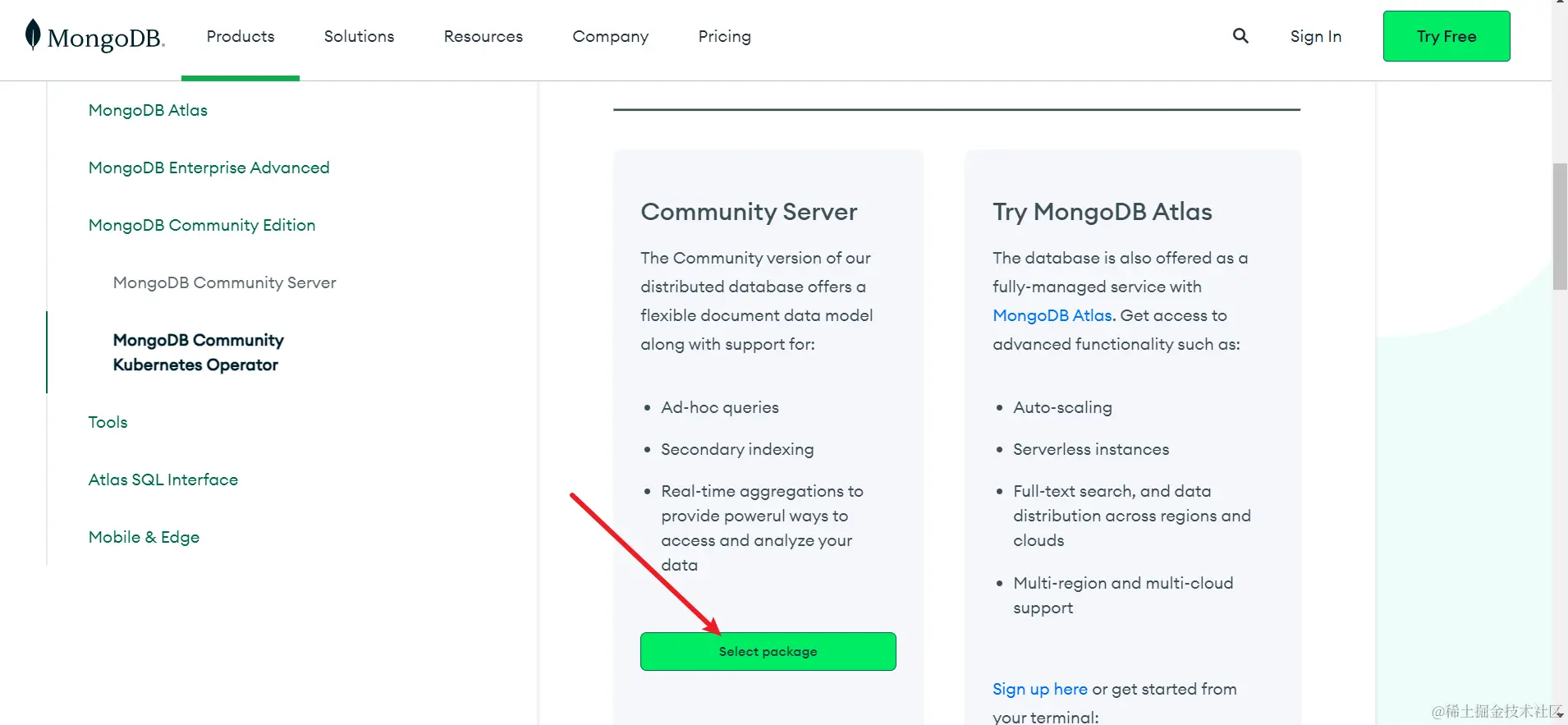Image resolution: width=1568 pixels, height=725 pixels.
Task: Click the Community Server heading
Action: pyautogui.click(x=749, y=212)
